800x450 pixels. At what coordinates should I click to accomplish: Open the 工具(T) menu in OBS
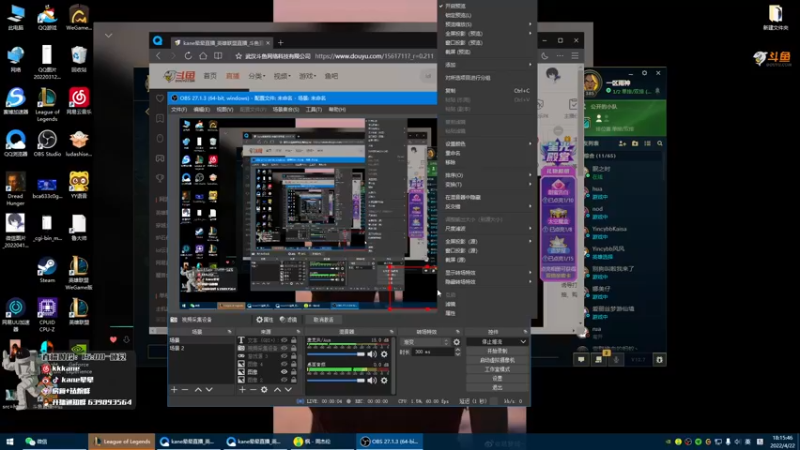tap(314, 110)
